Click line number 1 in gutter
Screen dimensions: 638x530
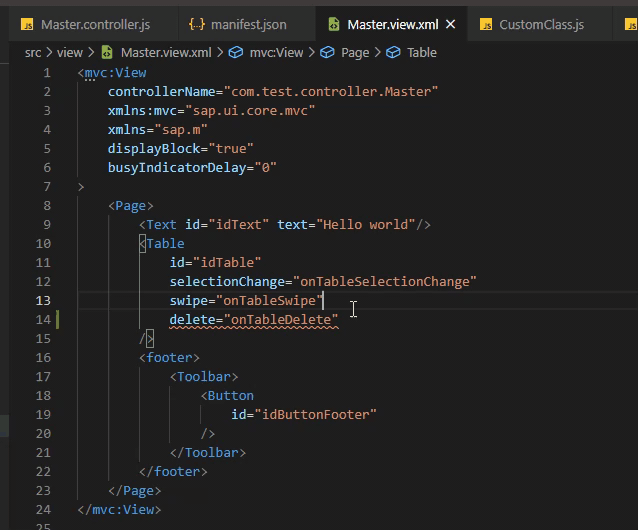pos(47,73)
